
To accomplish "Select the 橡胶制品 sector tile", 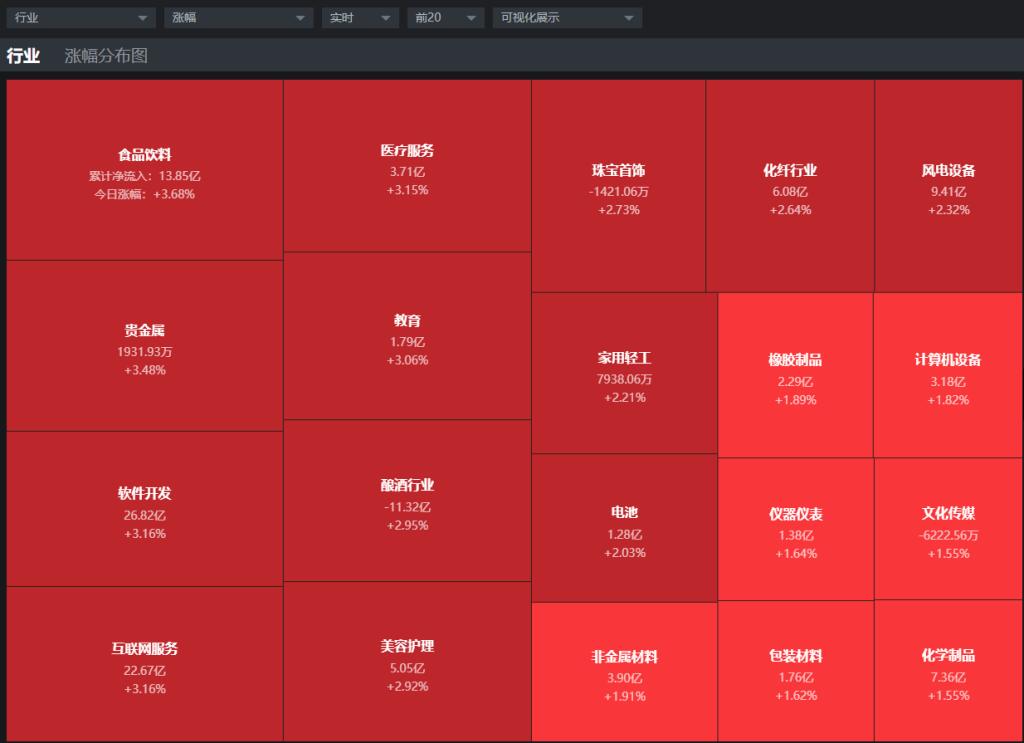I will coord(795,375).
